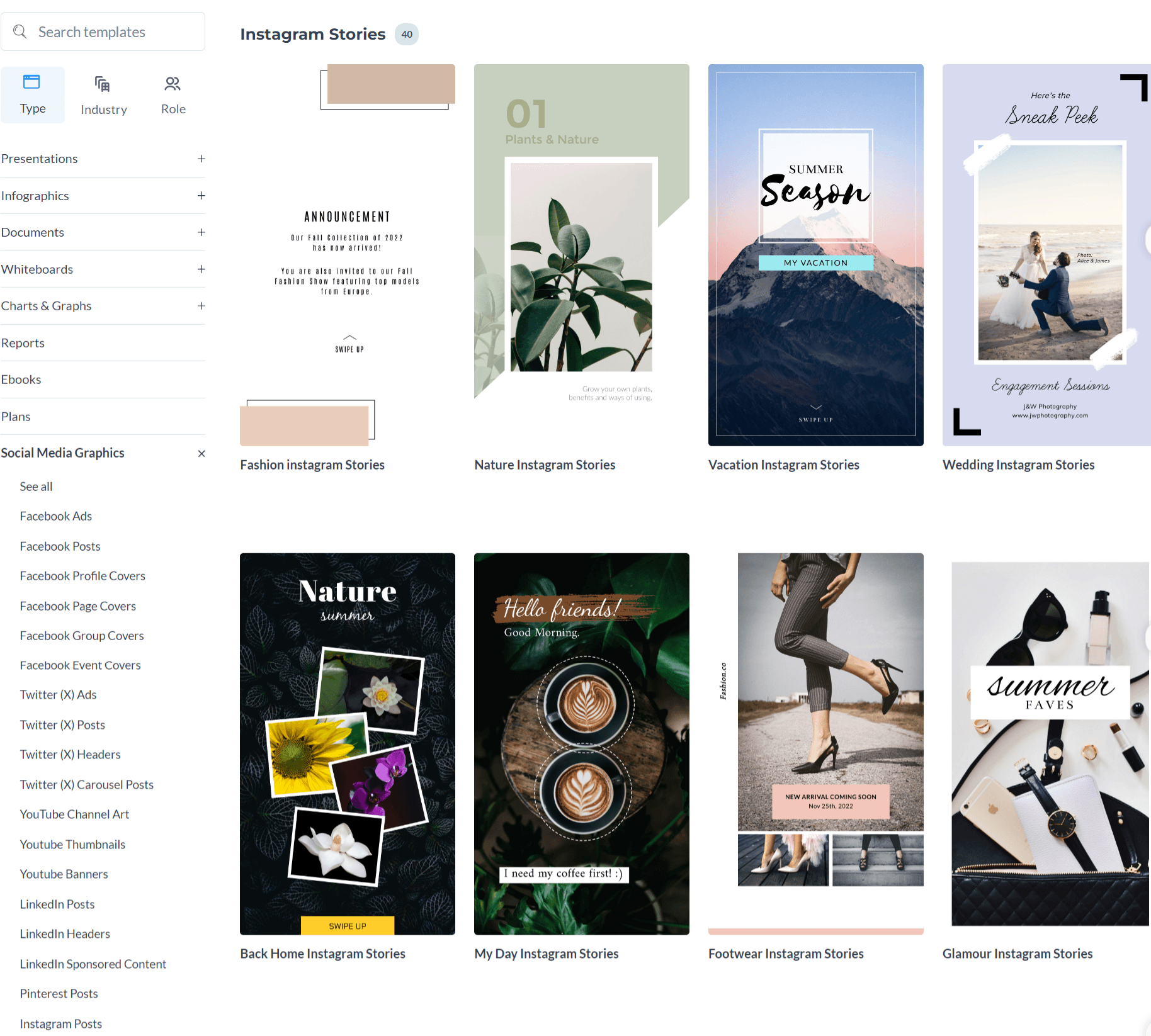Type in the Search templates field
The height and width of the screenshot is (1036, 1151).
[113, 32]
